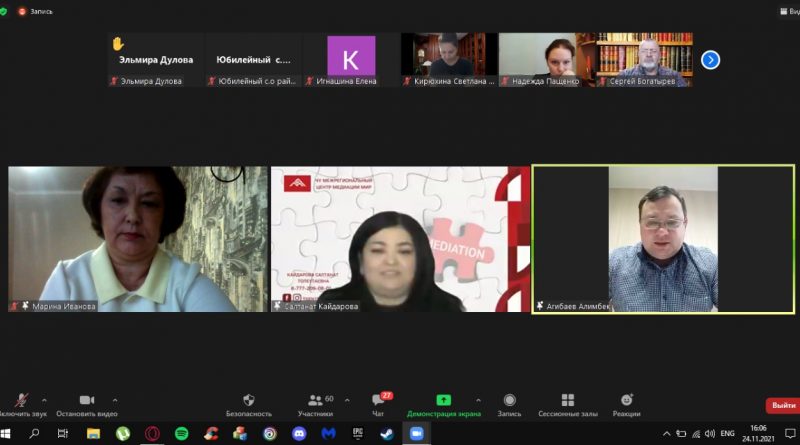Screen dimensions: 800x445
Task: Click Салтанат Кайдарова name label
Action: coord(321,306)
